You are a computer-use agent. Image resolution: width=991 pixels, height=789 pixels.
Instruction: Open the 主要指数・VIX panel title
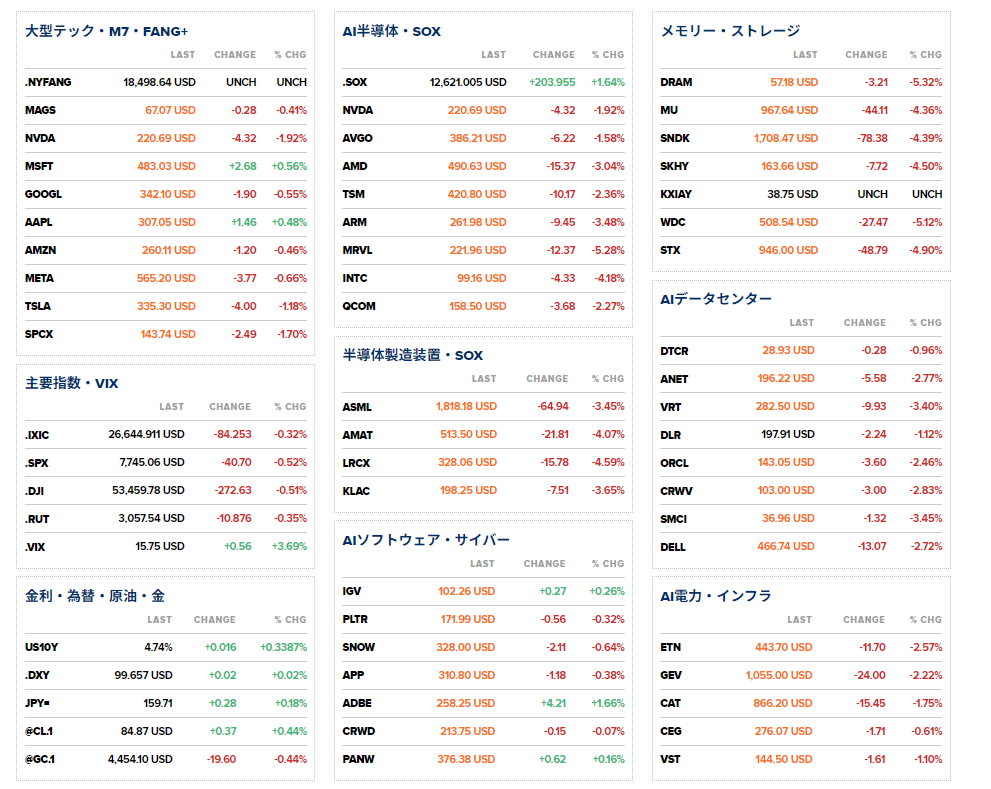(71, 383)
